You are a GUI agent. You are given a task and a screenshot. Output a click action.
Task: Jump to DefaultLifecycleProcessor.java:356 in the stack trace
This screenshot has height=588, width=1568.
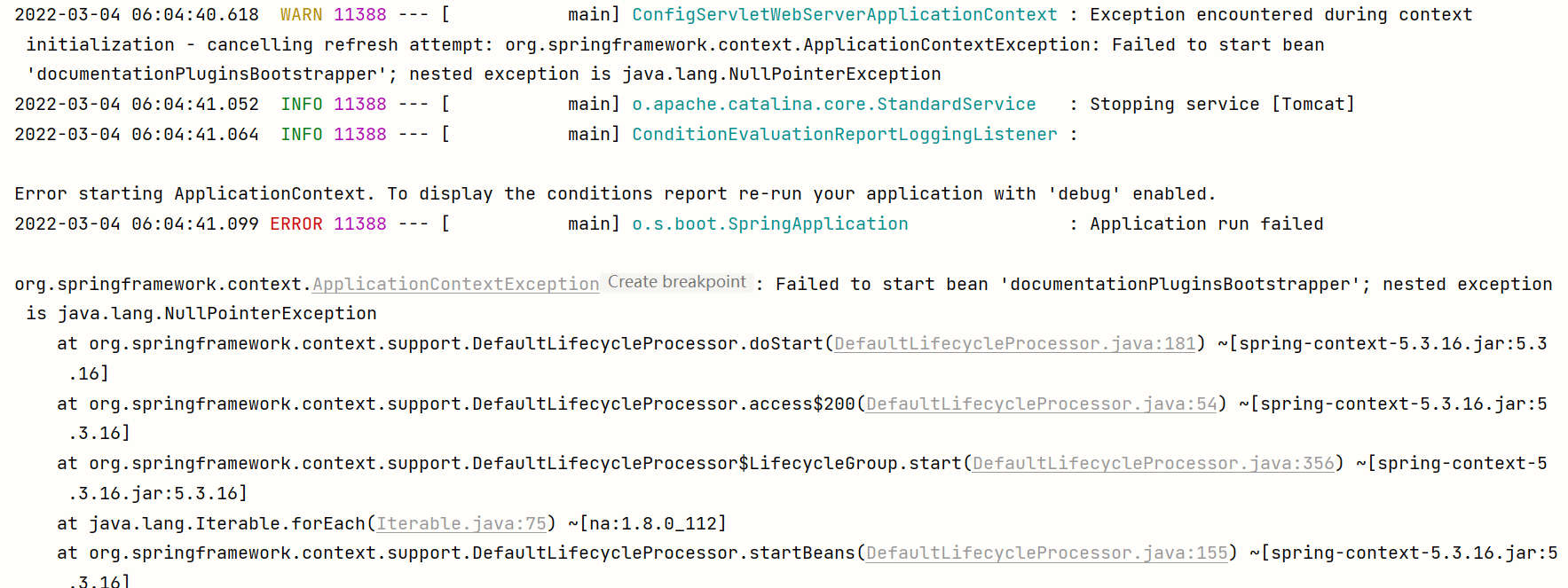(x=1153, y=463)
